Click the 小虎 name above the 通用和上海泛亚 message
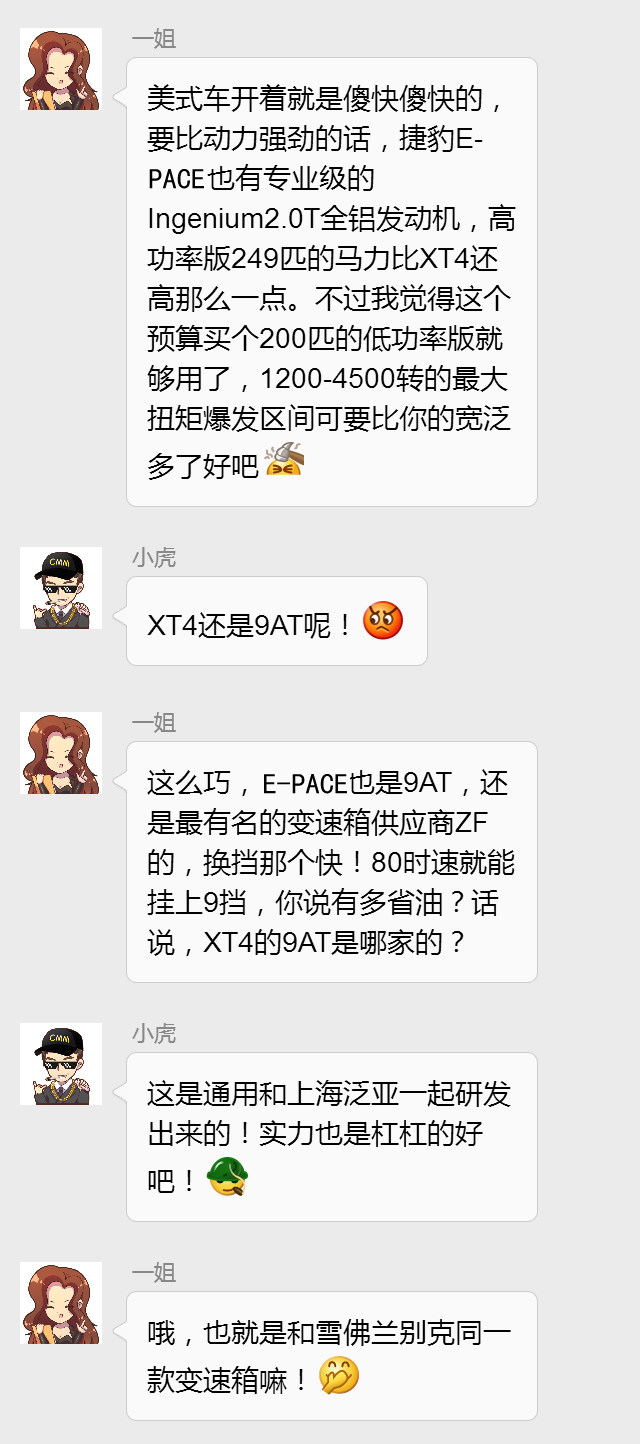640x1444 pixels. pos(153,1034)
